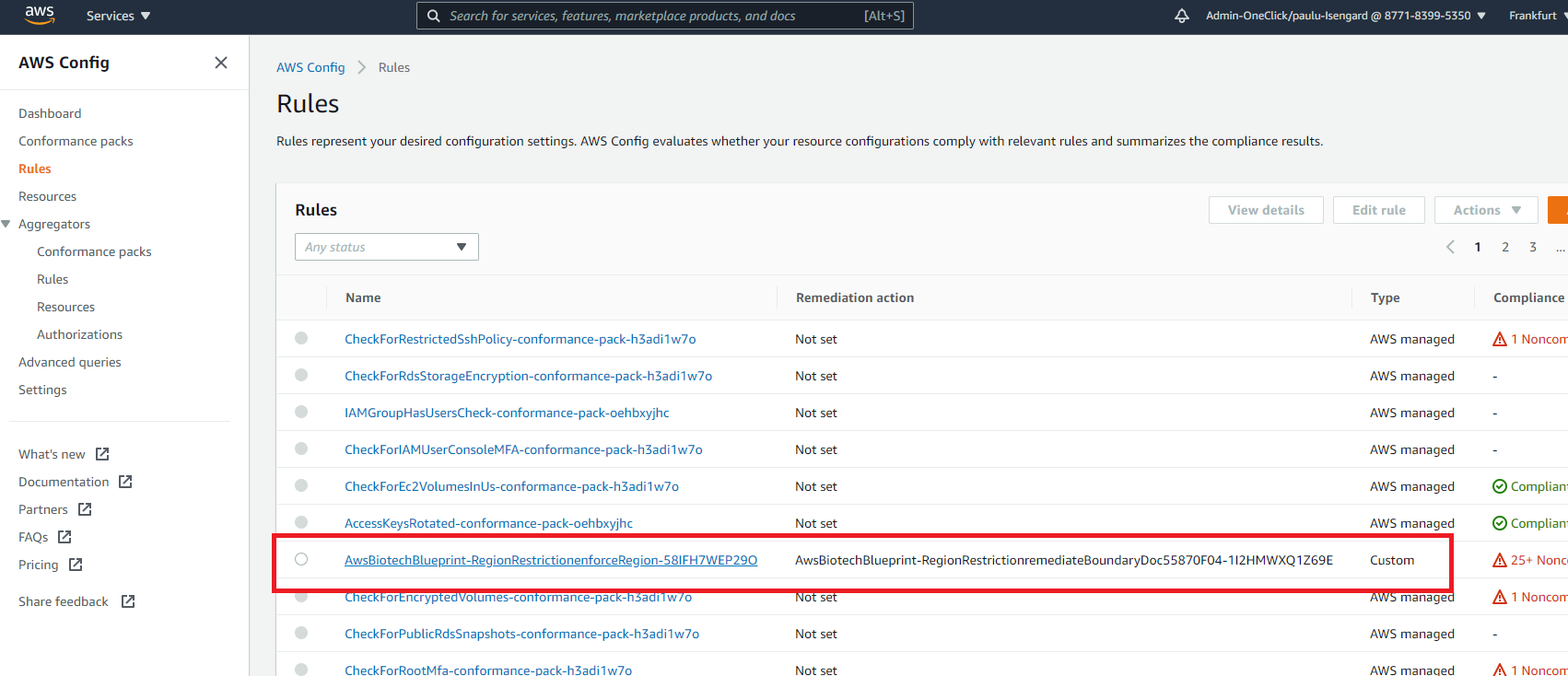Open the AWS Config breadcrumb link
This screenshot has width=1568, height=676.
[x=310, y=67]
